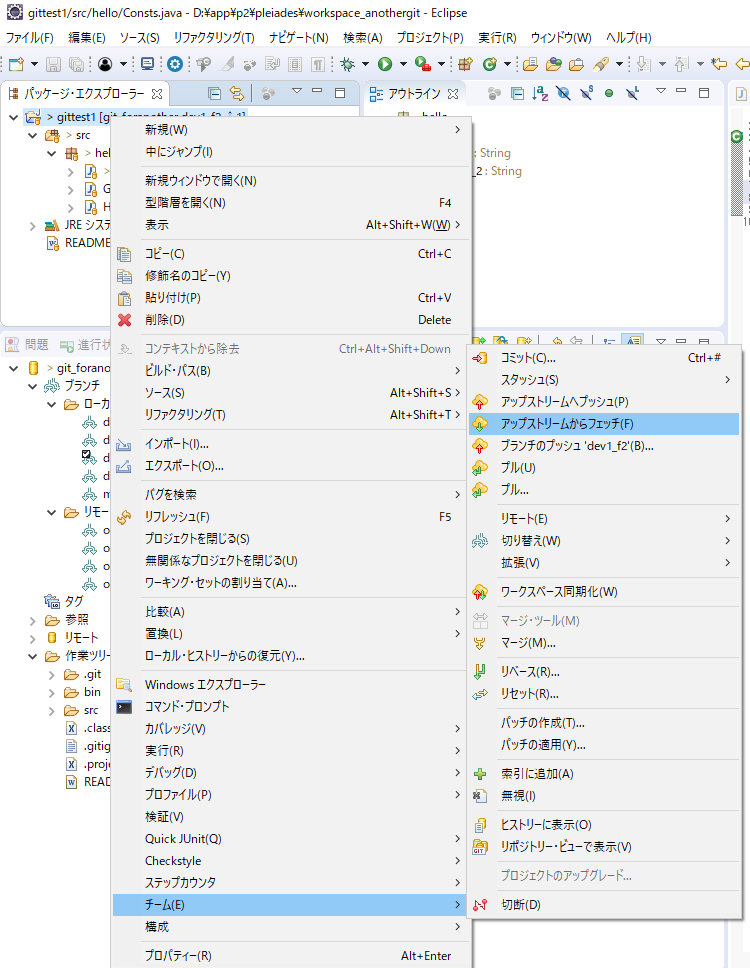Switch to the アウトライン view tab
The height and width of the screenshot is (968, 750).
click(x=414, y=94)
